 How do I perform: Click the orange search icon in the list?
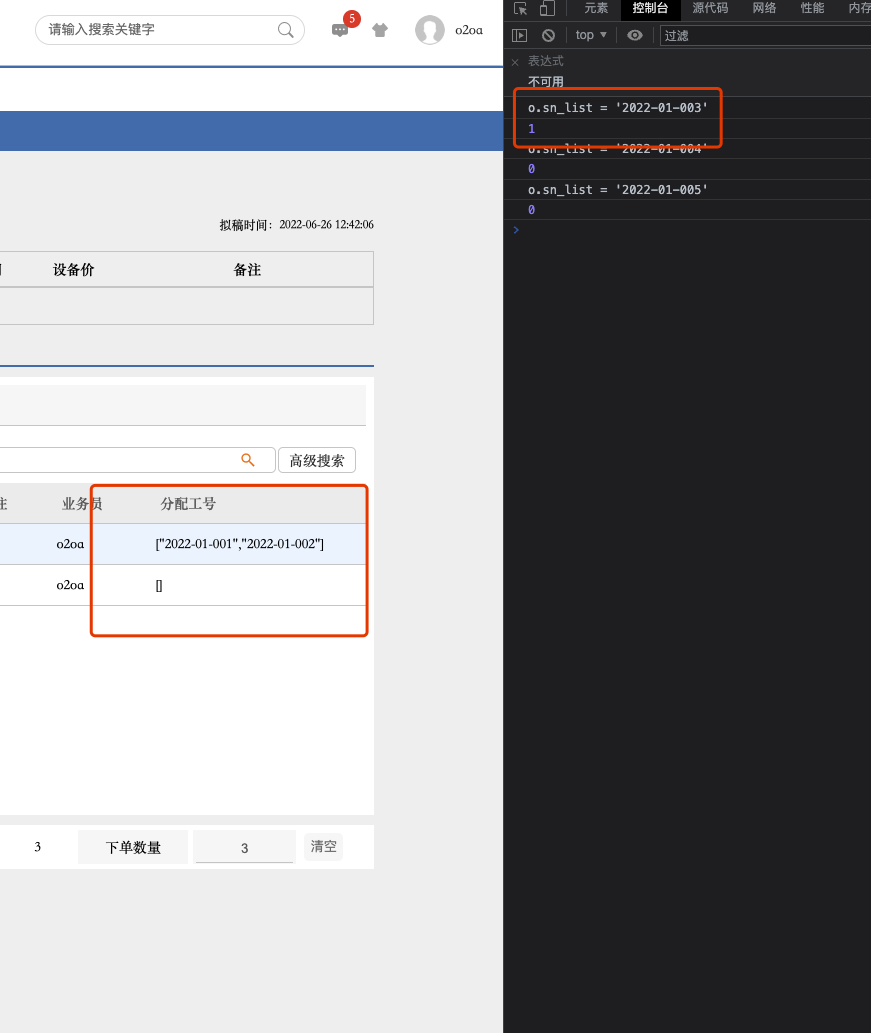[x=248, y=460]
